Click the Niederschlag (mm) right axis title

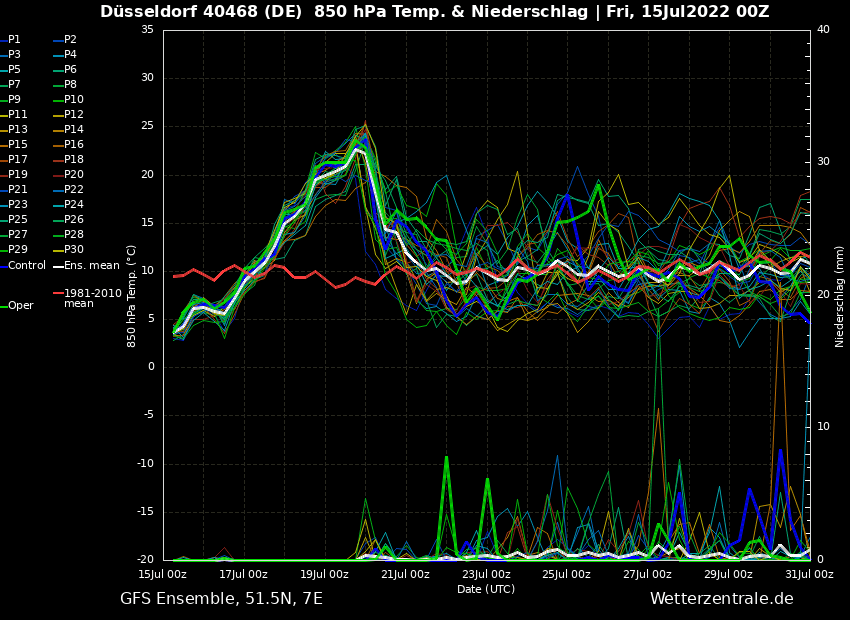tap(840, 296)
